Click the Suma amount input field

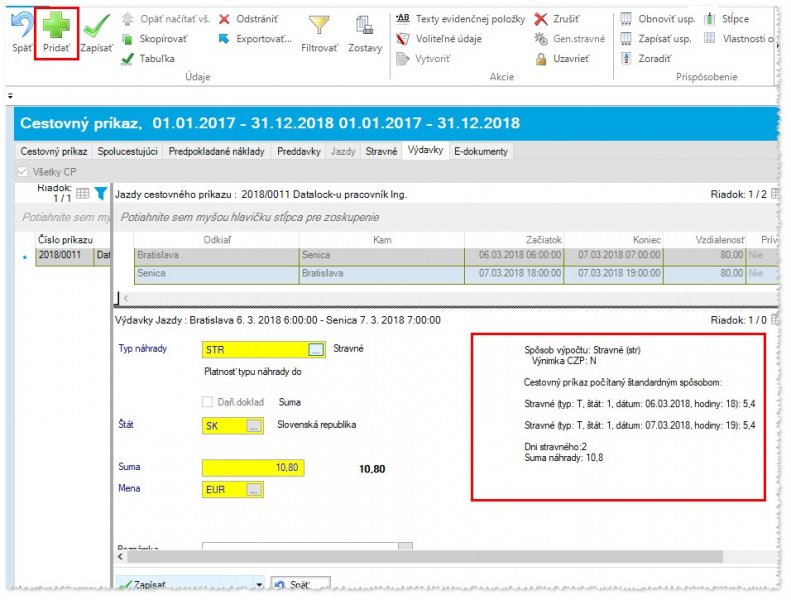click(252, 468)
